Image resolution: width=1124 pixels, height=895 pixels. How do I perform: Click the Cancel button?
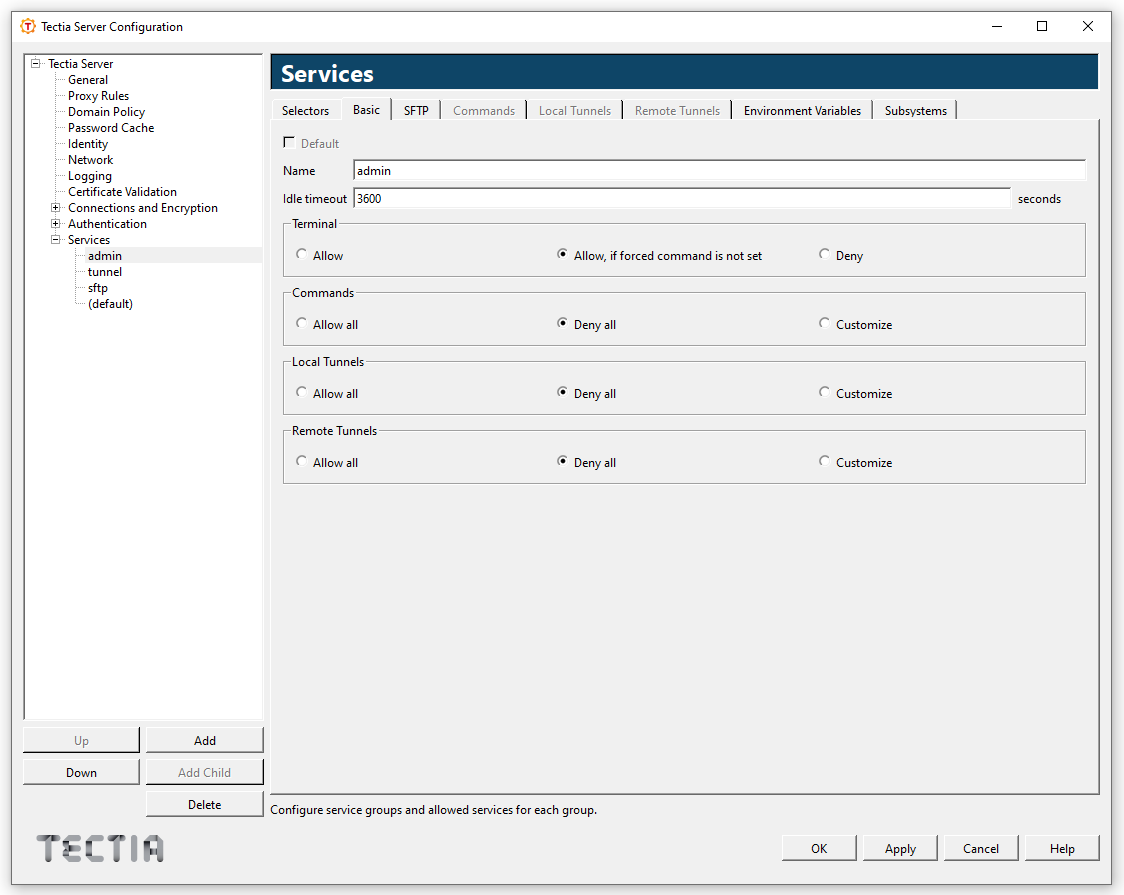981,848
